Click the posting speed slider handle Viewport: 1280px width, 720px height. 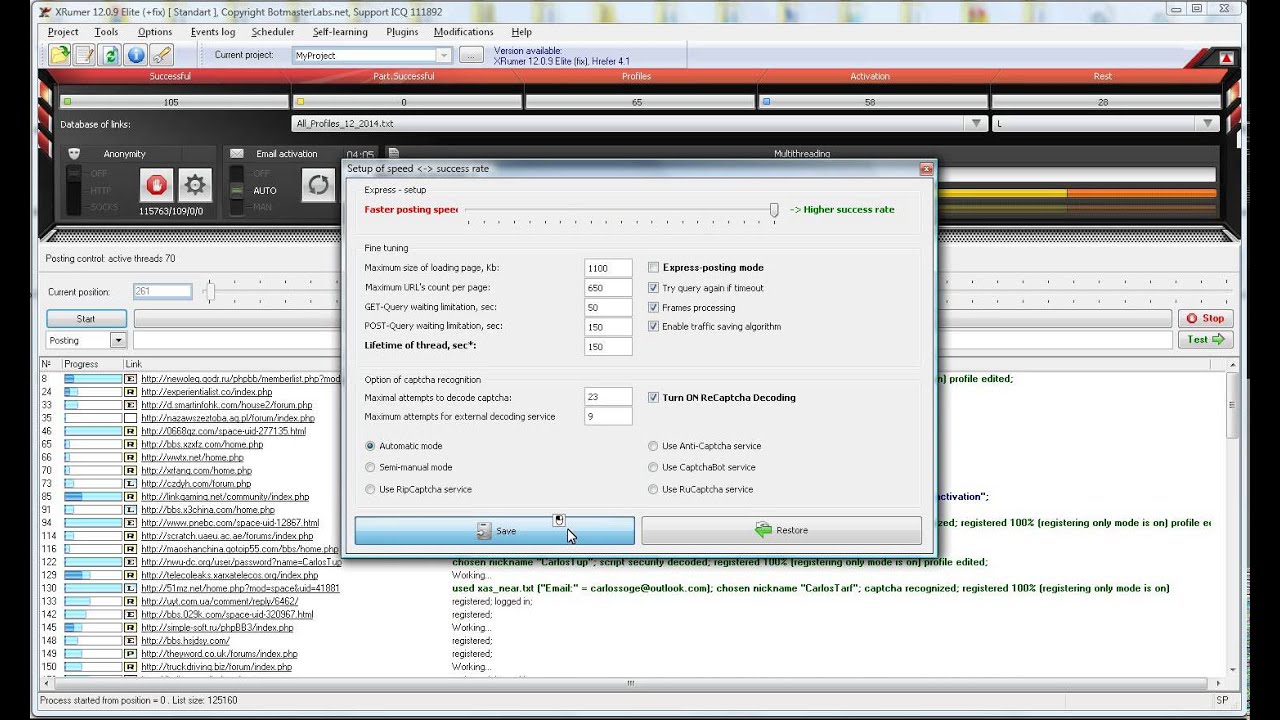click(774, 209)
